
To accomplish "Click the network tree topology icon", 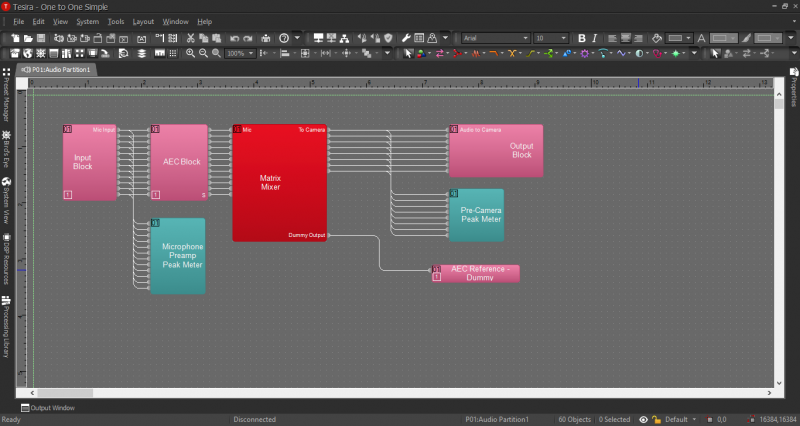I will point(344,38).
